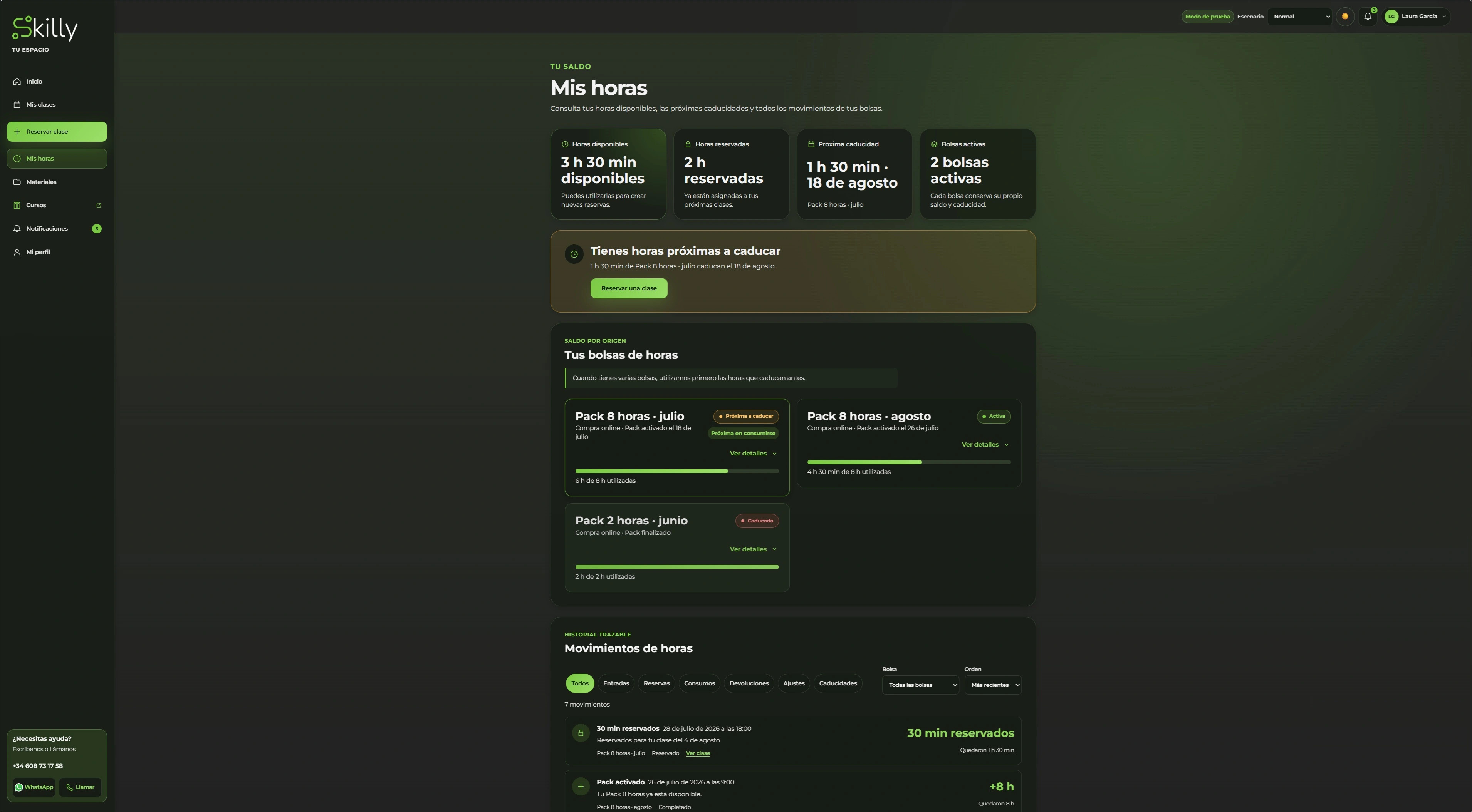Click the Mis horas clock icon in sidebar
Image resolution: width=1472 pixels, height=812 pixels.
17,159
